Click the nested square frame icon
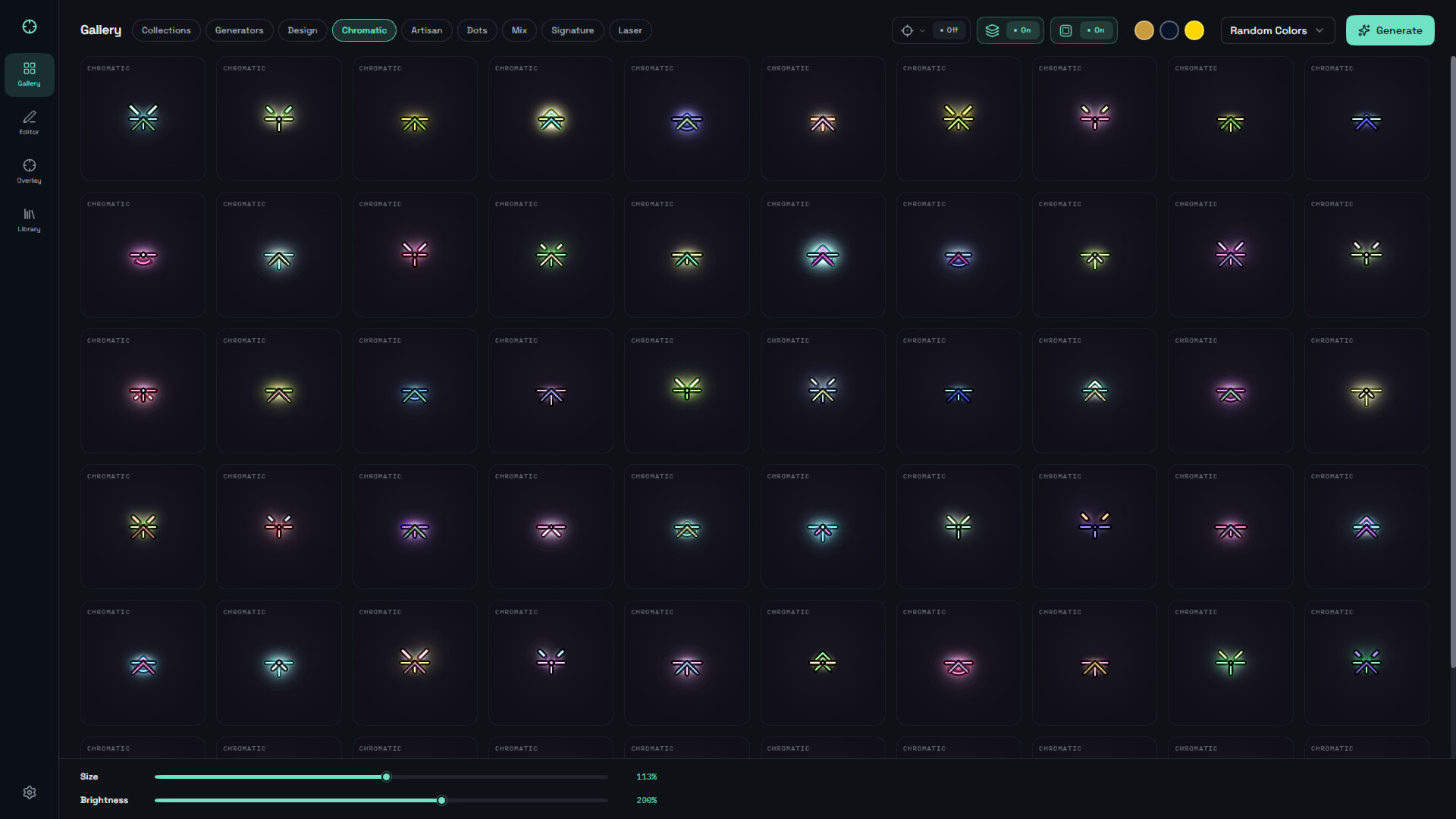Viewport: 1456px width, 819px height. tap(1065, 30)
